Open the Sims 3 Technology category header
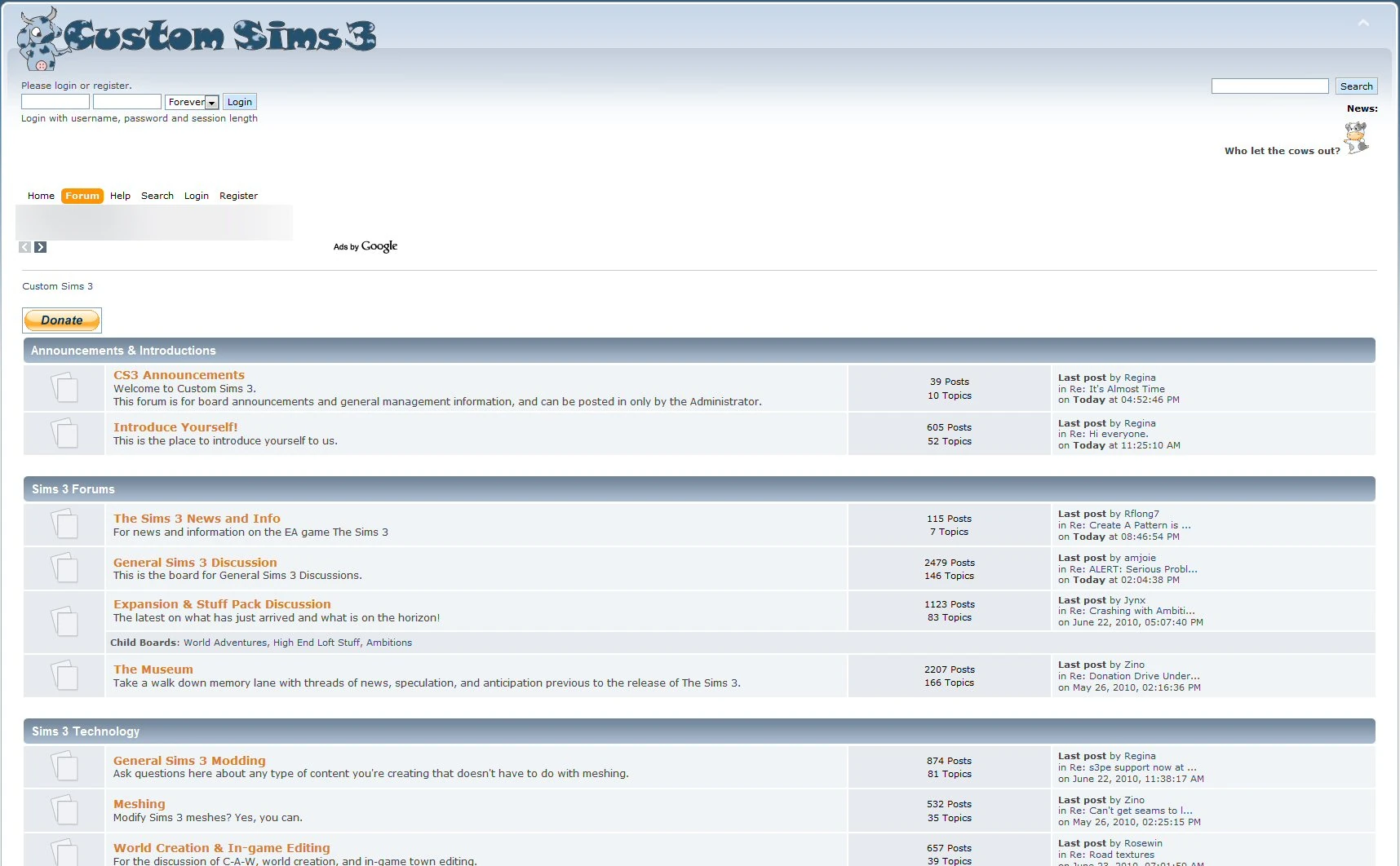Image resolution: width=1400 pixels, height=866 pixels. [x=86, y=731]
